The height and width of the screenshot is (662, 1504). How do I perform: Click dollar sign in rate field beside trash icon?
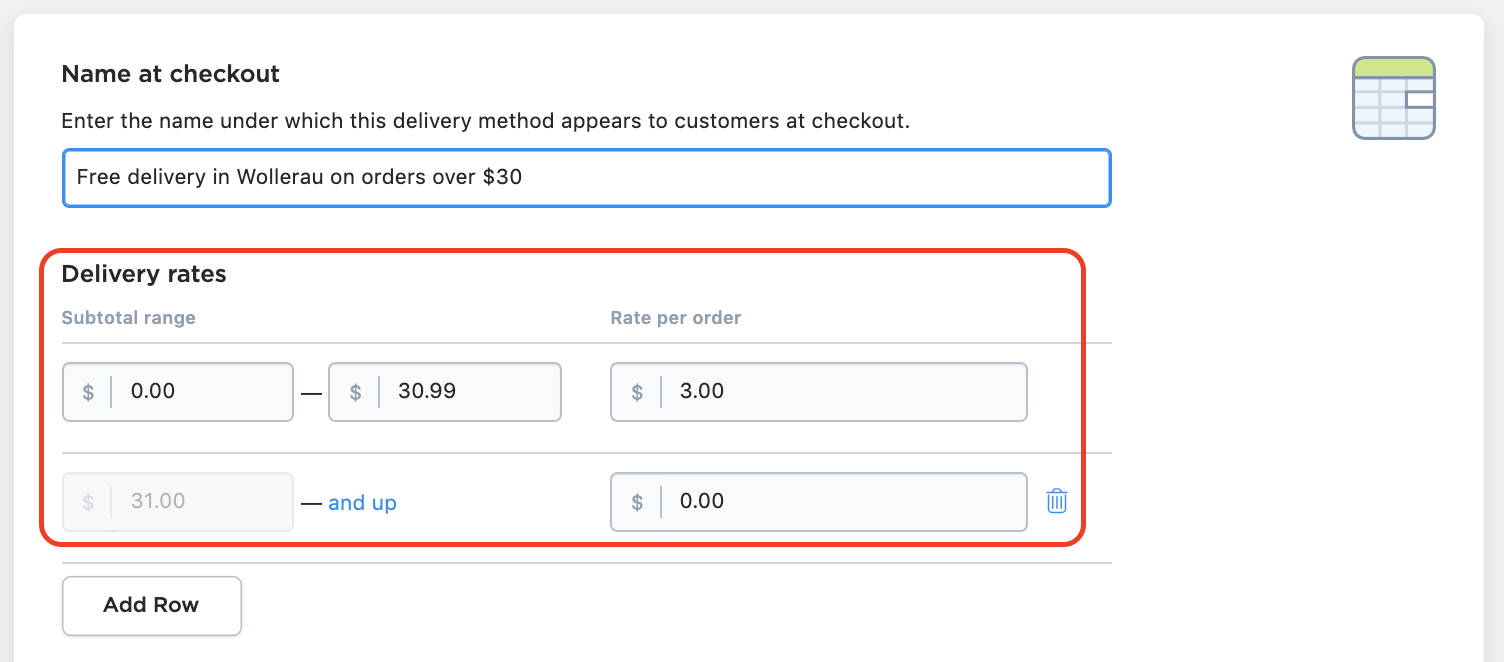[x=637, y=502]
